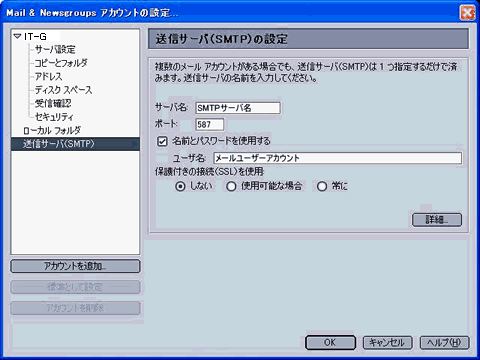Click アカウントを追加 button
This screenshot has width=480, height=360.
tap(75, 266)
